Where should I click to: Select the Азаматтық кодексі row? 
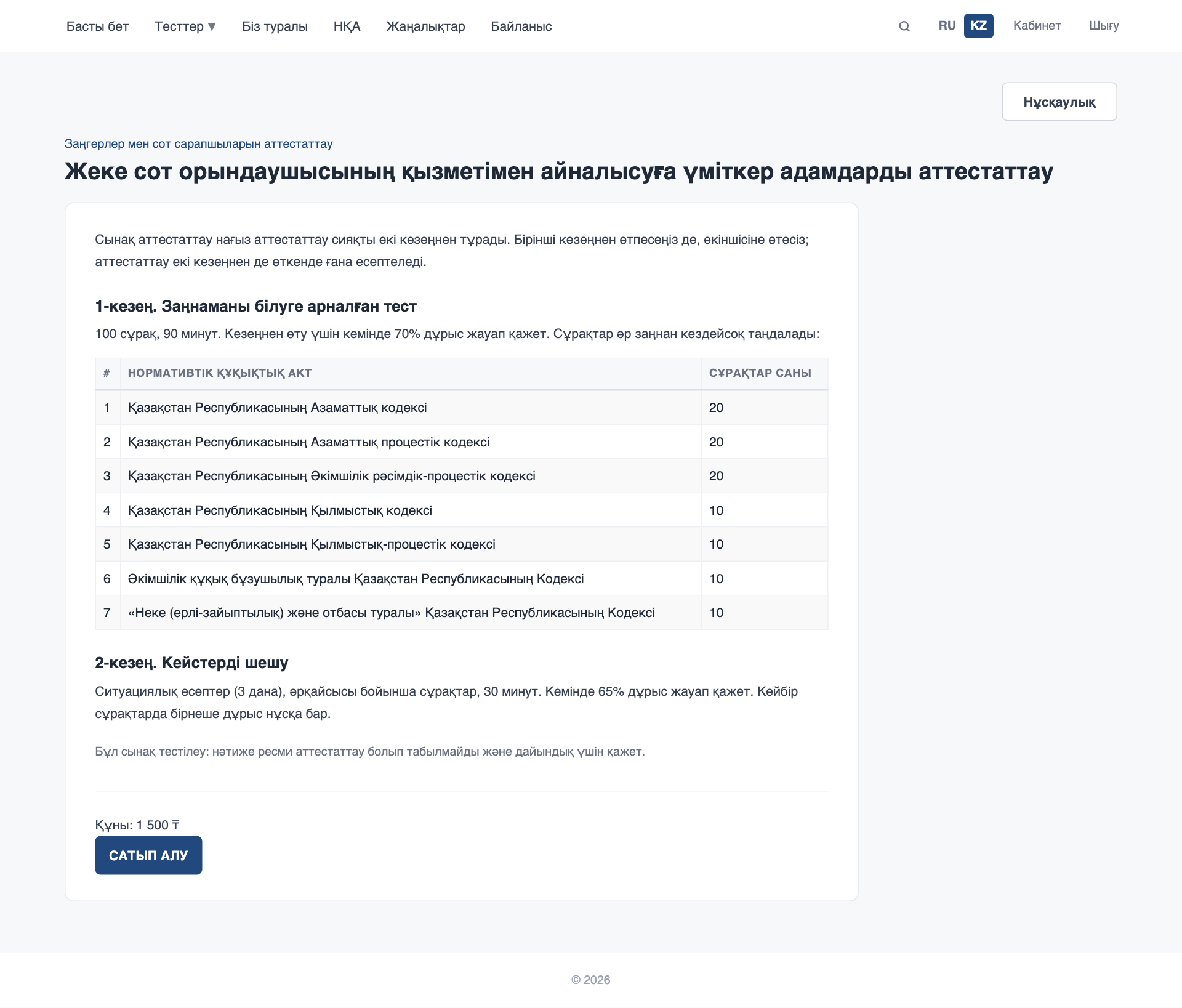[x=462, y=408]
